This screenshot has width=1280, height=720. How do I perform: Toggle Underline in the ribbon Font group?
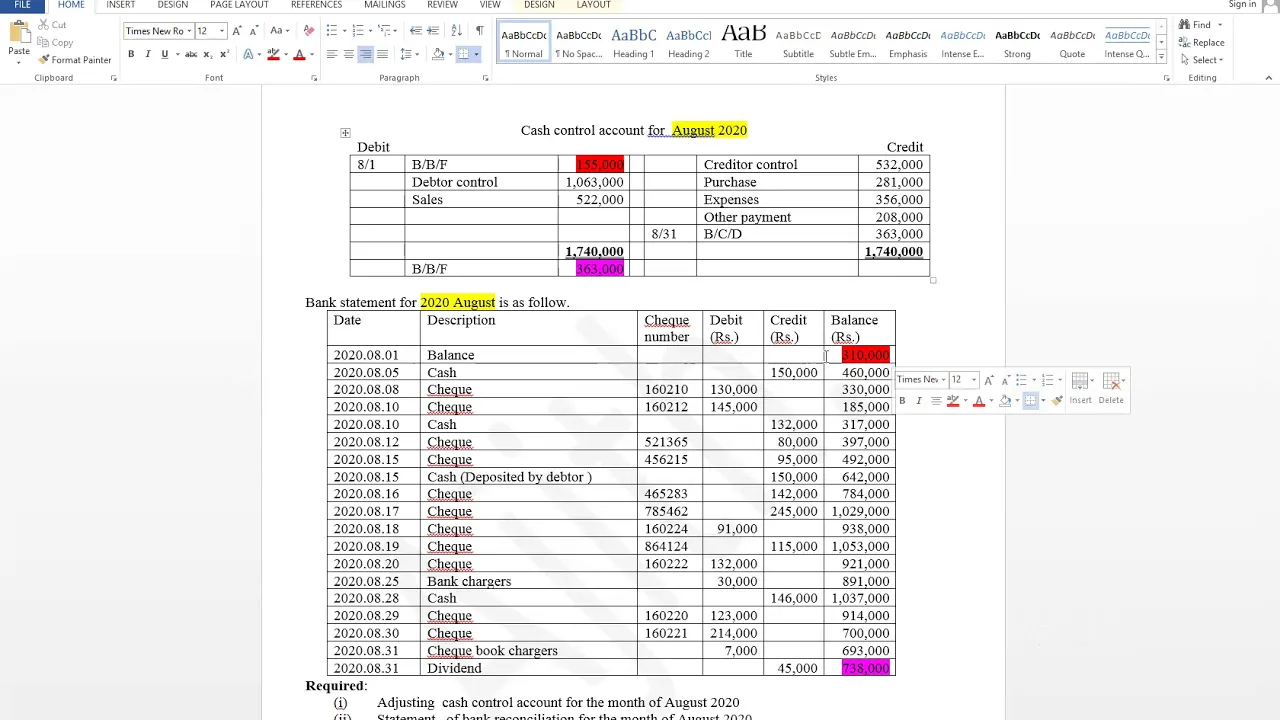pos(163,54)
